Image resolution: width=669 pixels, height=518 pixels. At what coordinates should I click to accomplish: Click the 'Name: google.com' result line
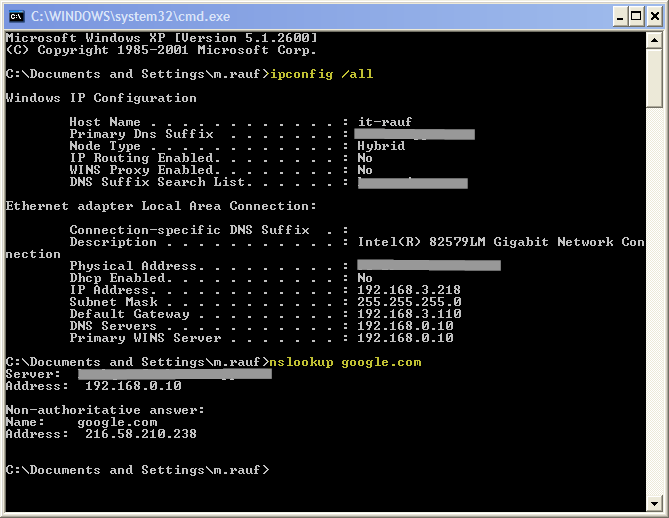pos(81,422)
